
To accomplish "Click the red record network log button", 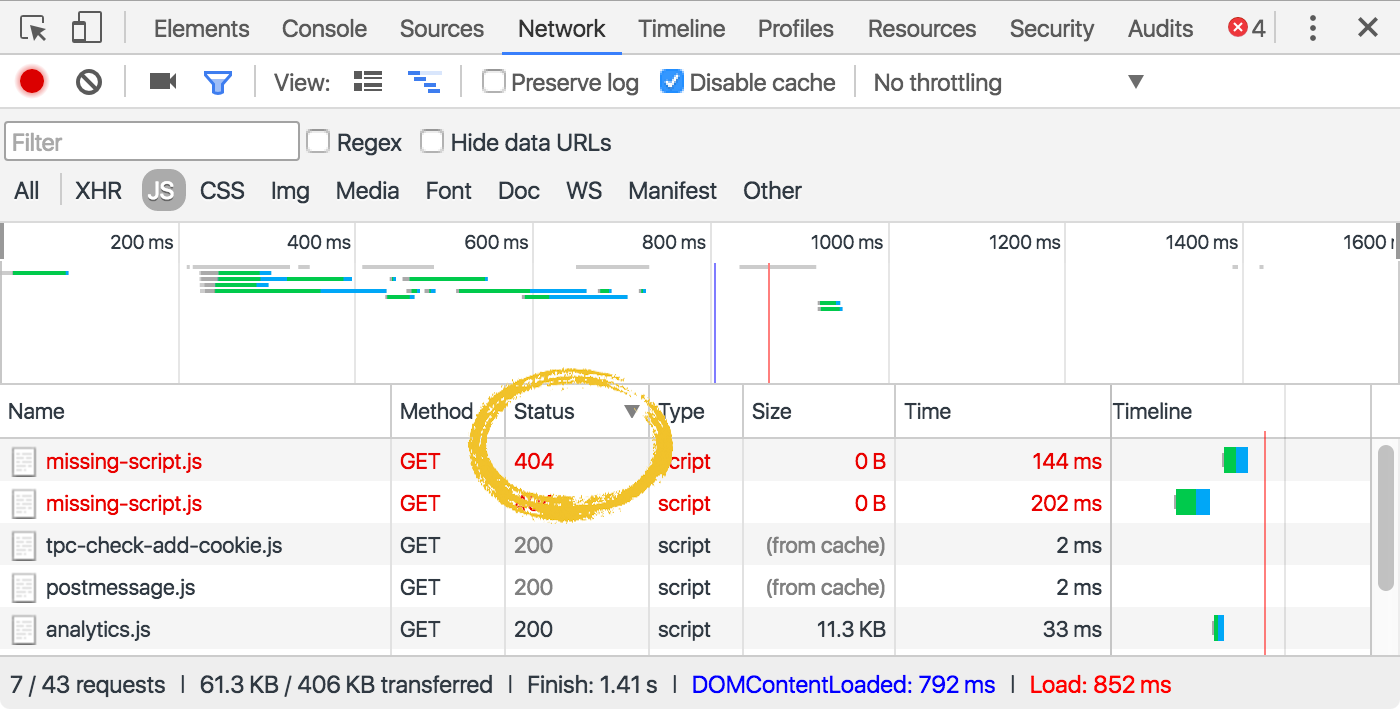I will tap(31, 82).
